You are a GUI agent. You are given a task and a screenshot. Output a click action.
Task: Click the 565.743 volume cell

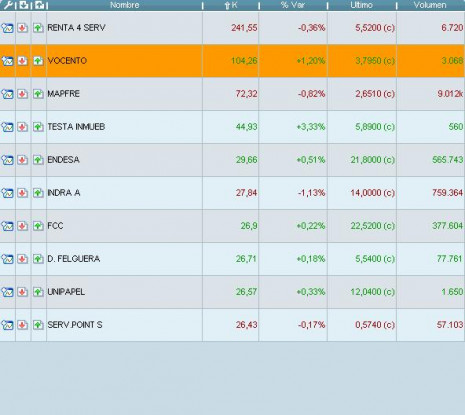tap(448, 160)
